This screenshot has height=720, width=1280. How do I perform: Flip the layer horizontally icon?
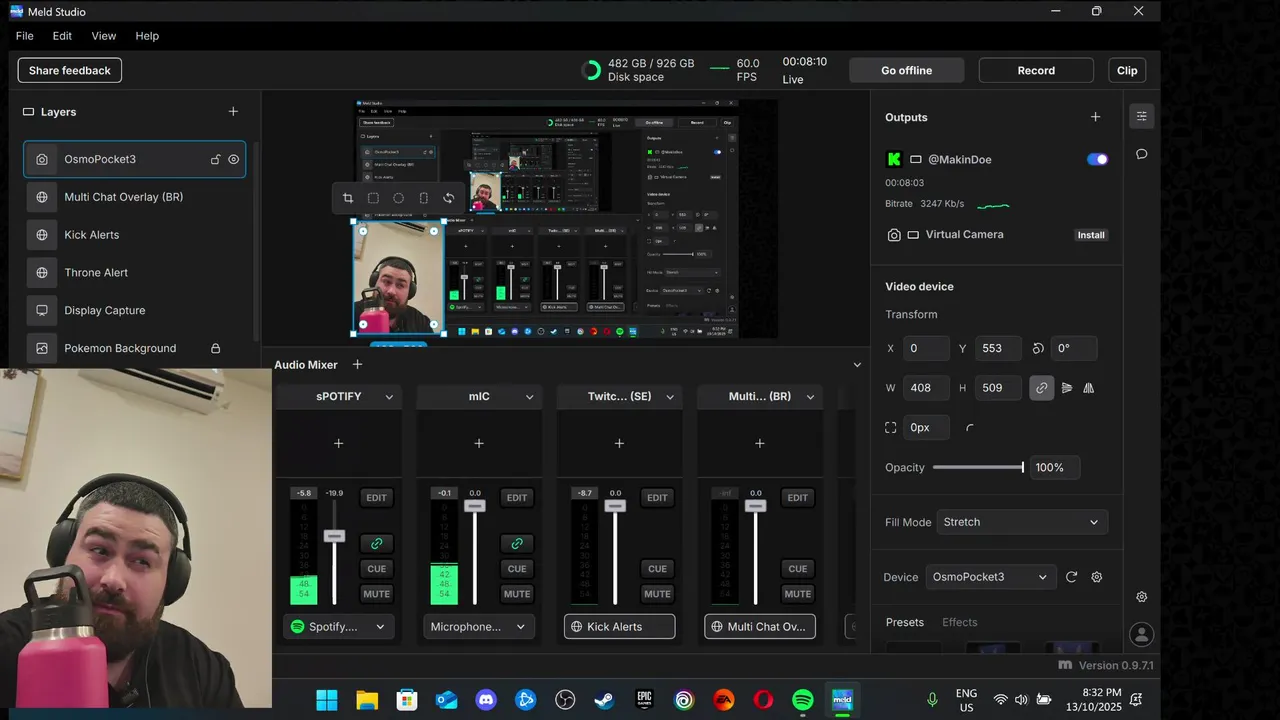[x=1089, y=388]
